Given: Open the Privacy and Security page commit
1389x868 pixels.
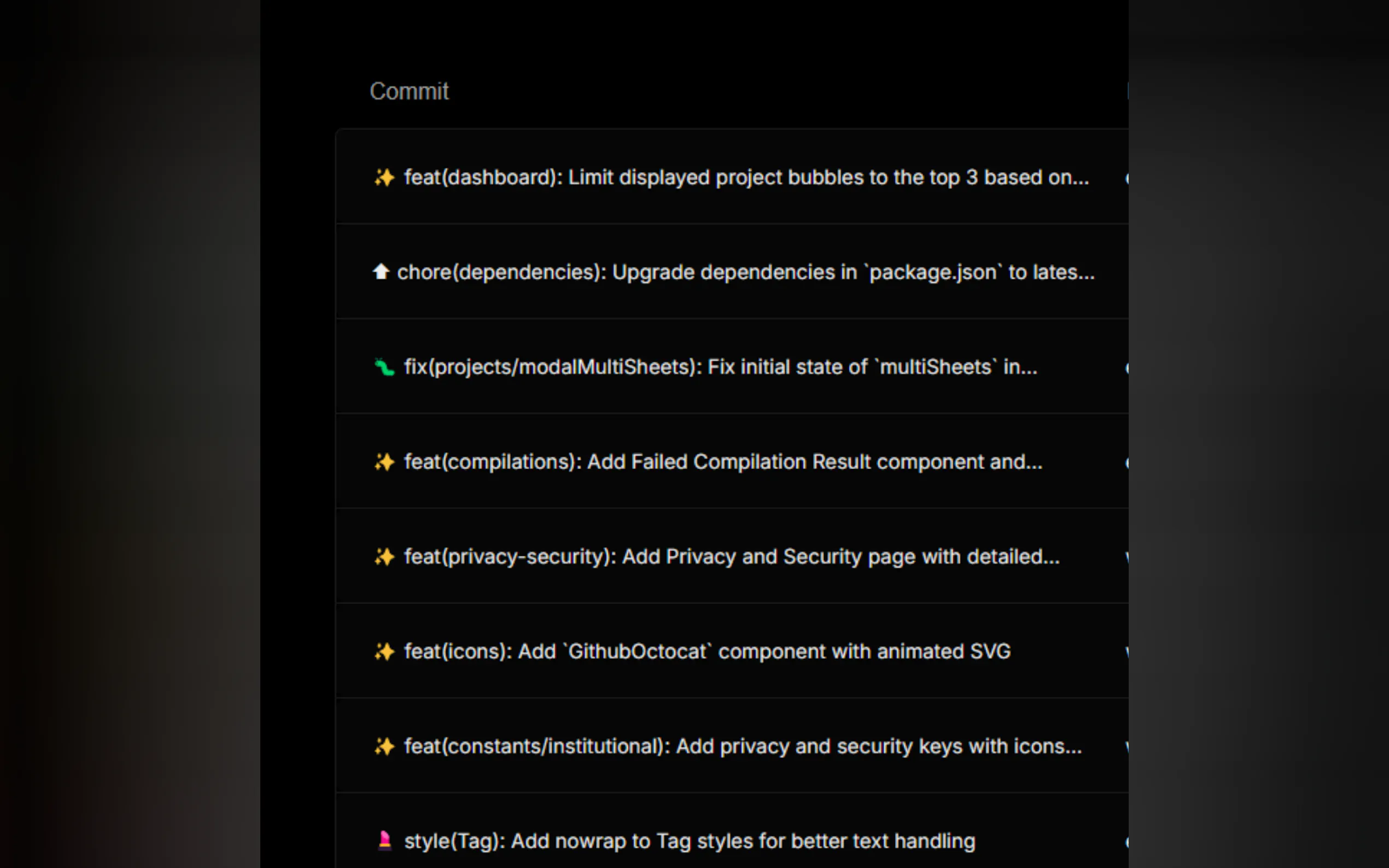Looking at the screenshot, I should pyautogui.click(x=732, y=556).
